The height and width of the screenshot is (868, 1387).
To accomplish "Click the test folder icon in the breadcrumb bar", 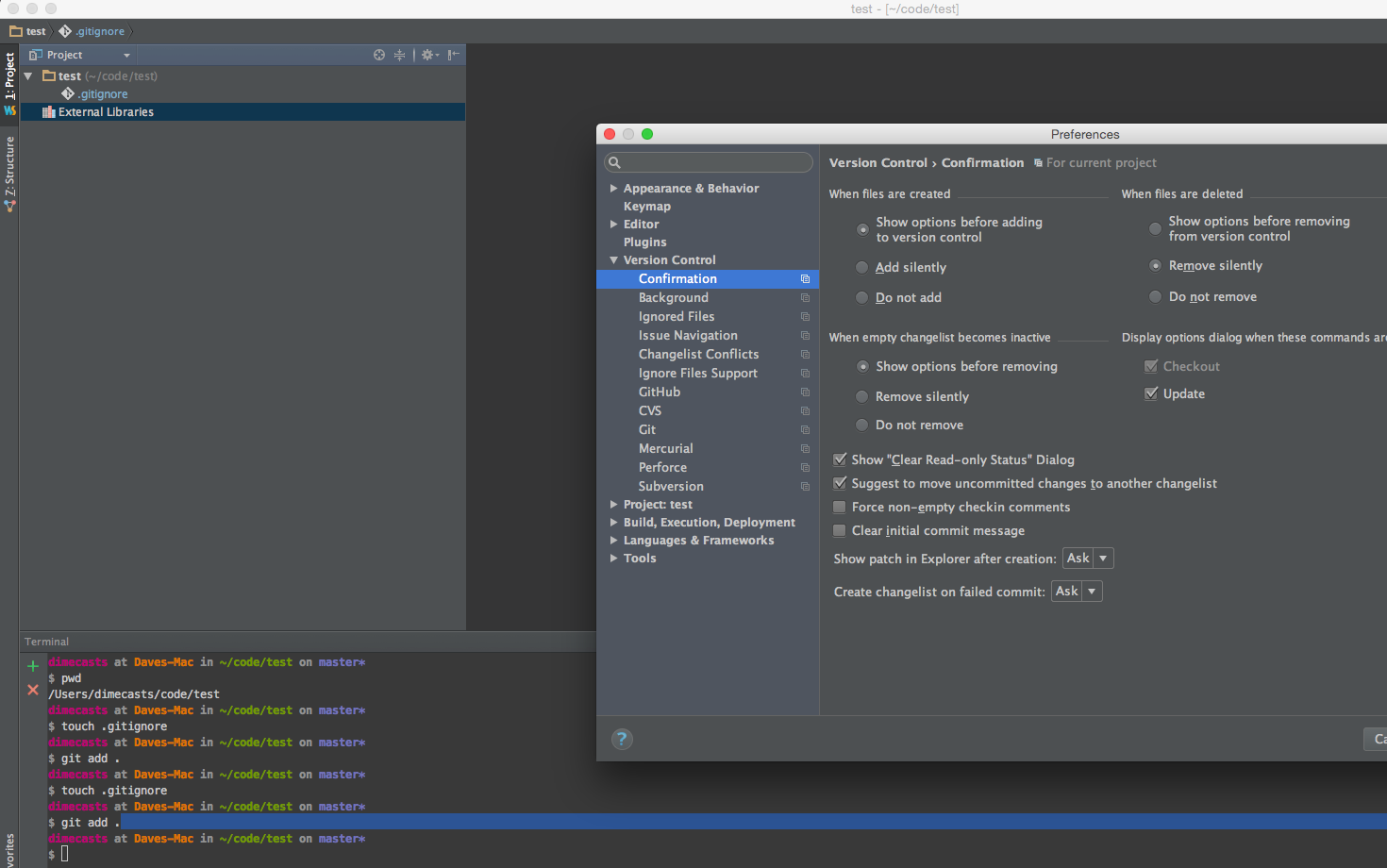I will point(16,31).
